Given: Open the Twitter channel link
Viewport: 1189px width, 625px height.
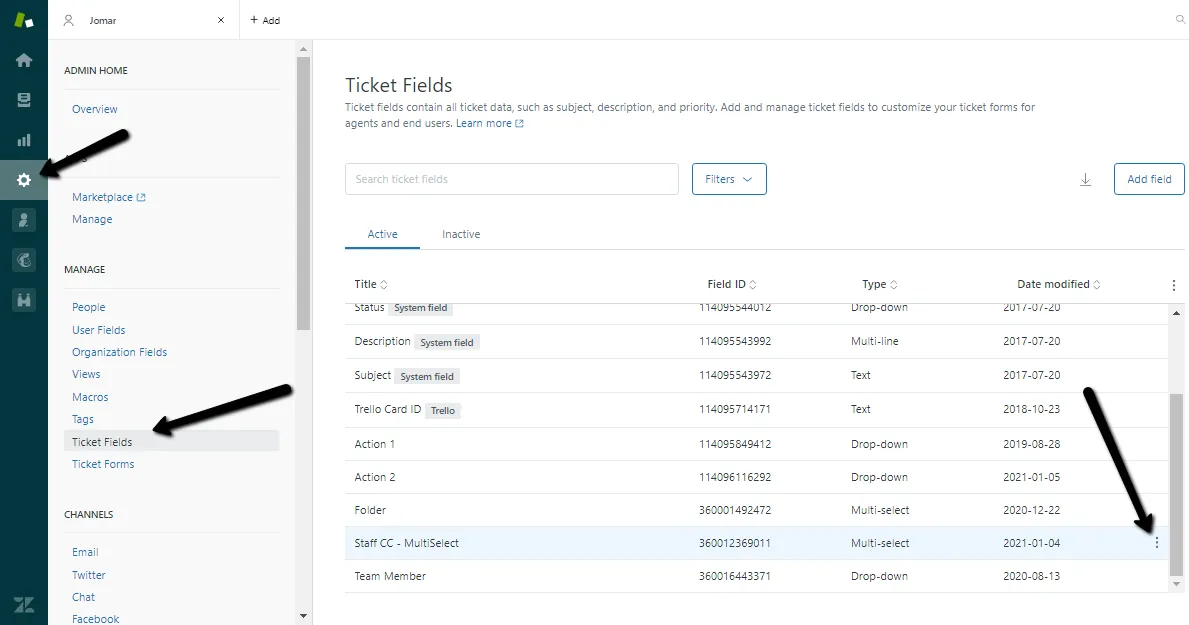Looking at the screenshot, I should (89, 575).
